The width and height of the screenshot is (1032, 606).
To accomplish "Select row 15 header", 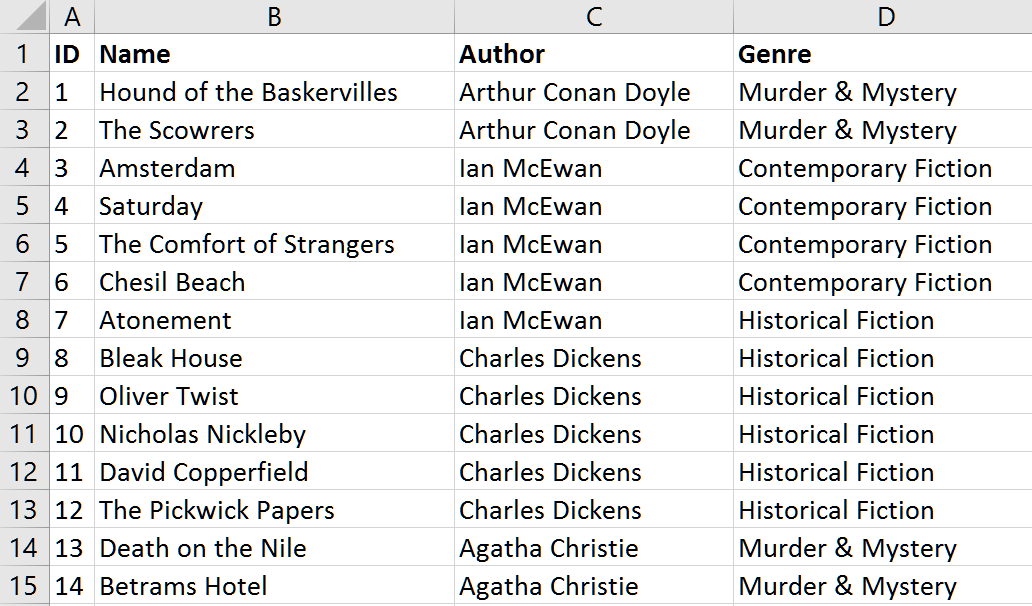I will coord(24,586).
